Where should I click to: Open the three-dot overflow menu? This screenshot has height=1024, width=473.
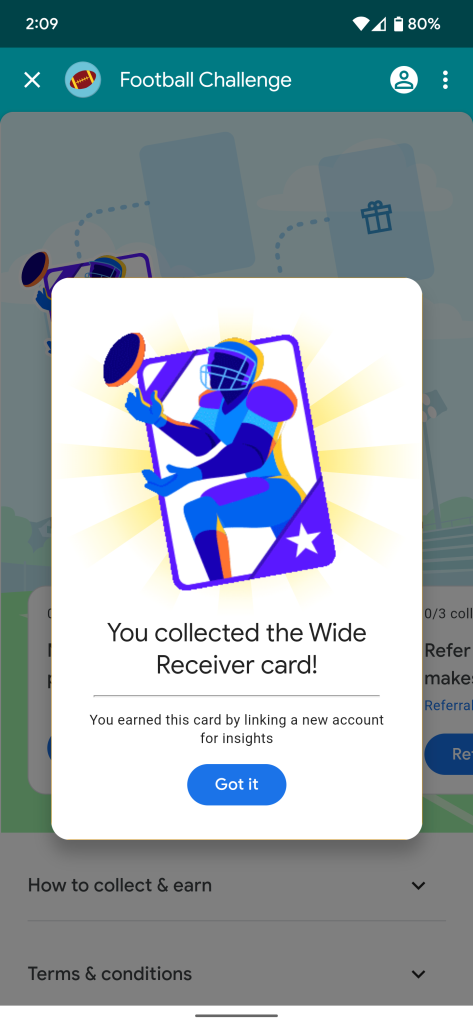click(446, 80)
